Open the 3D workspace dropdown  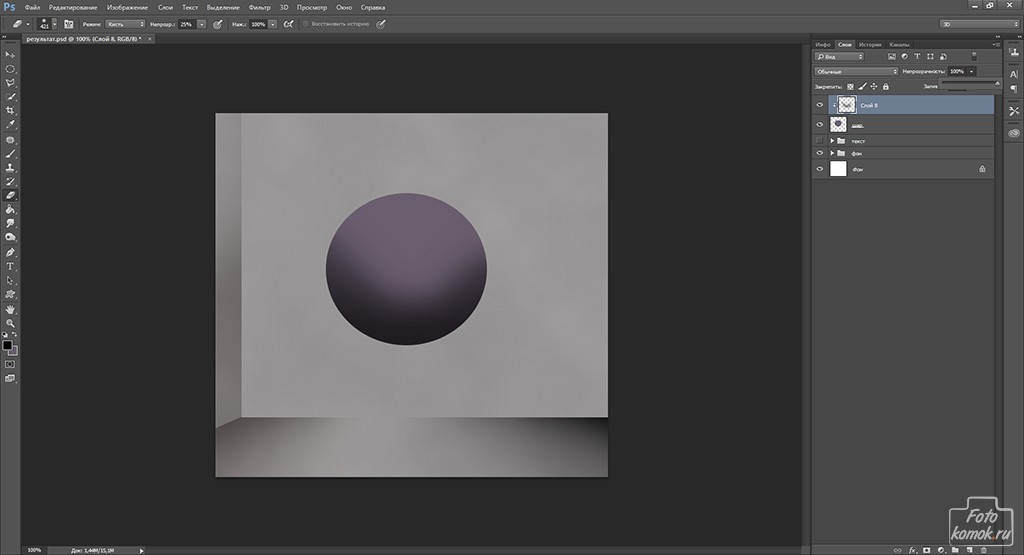pos(979,24)
